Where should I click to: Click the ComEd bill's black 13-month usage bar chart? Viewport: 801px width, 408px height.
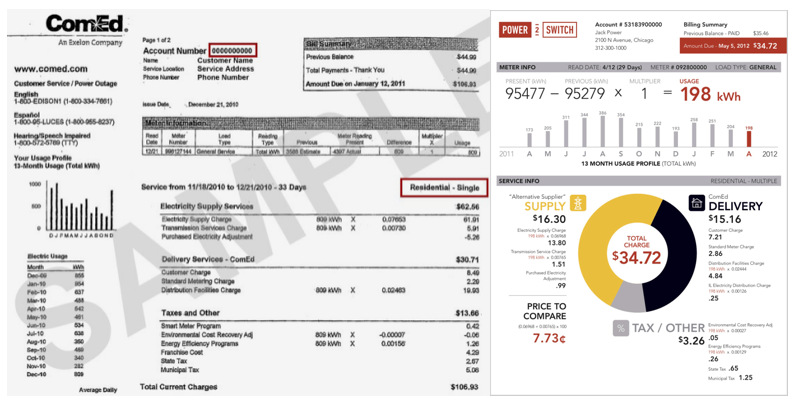(80, 207)
